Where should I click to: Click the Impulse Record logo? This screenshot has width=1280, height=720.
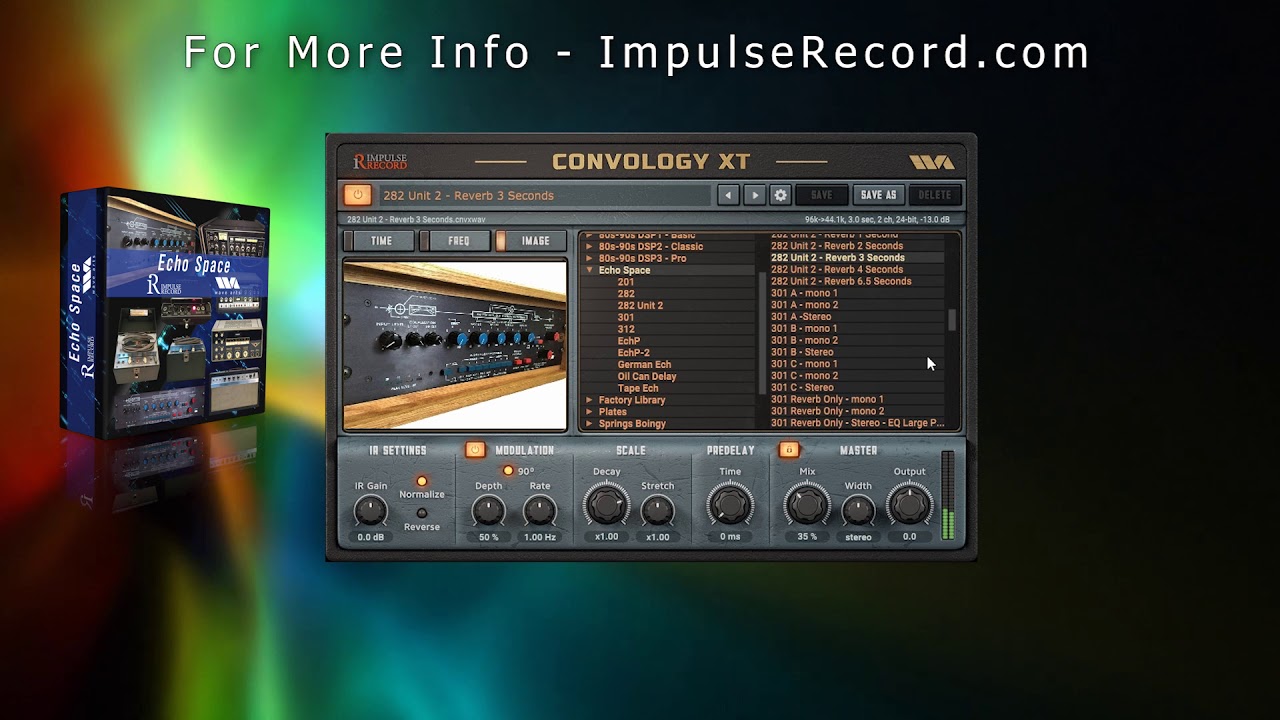[x=380, y=161]
